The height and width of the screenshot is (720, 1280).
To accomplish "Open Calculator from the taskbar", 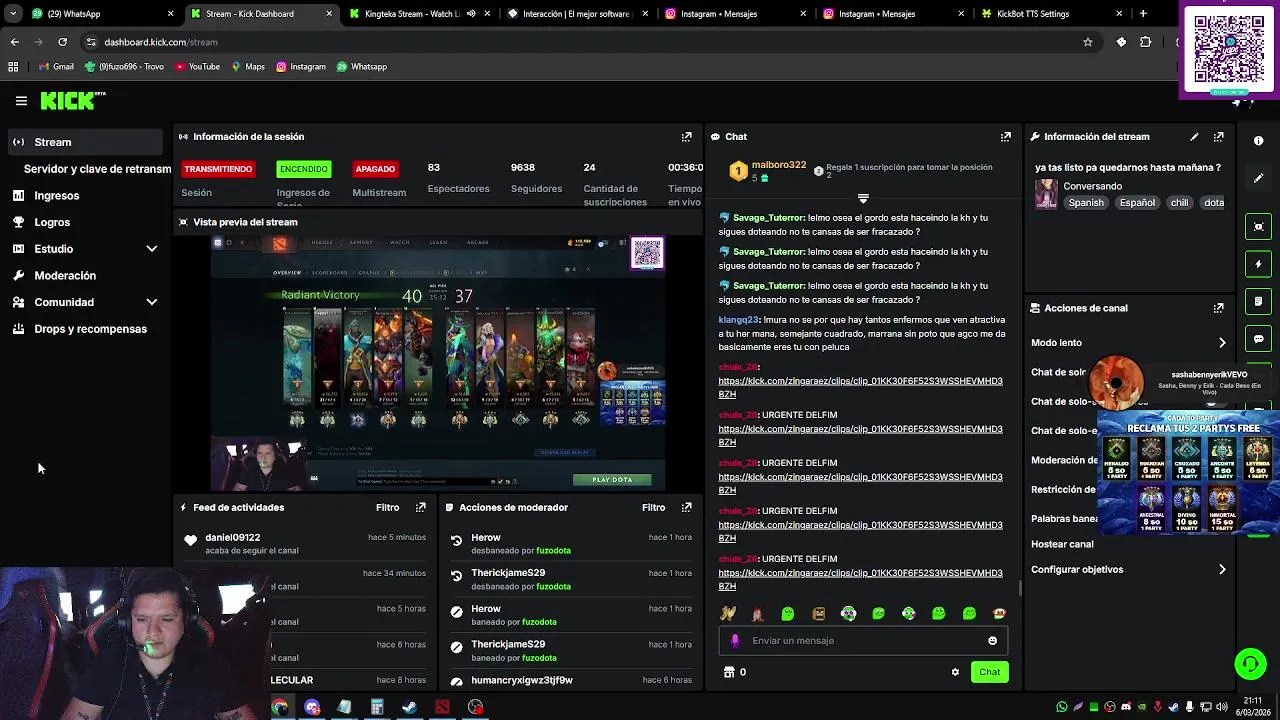I will point(377,707).
